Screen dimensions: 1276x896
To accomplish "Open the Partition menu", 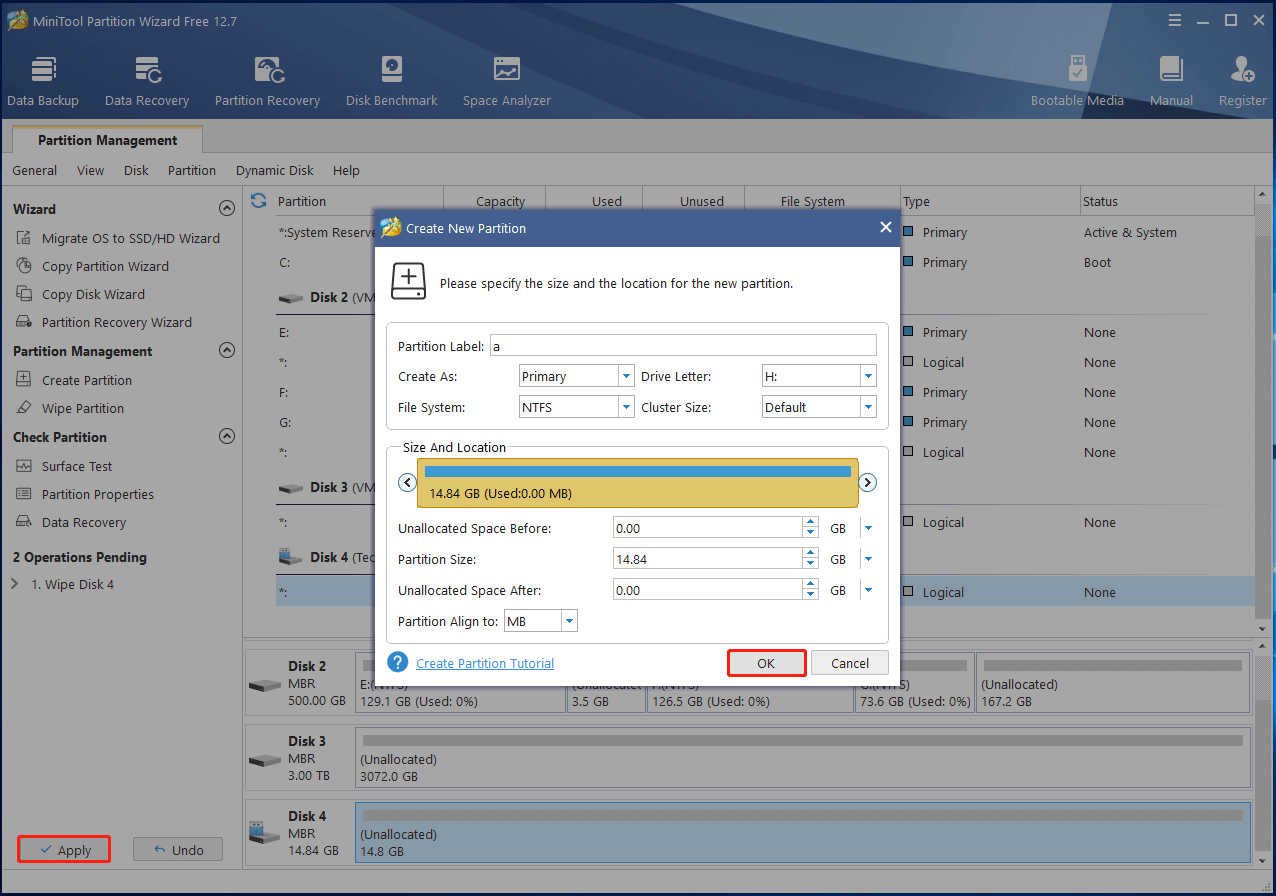I will 192,170.
